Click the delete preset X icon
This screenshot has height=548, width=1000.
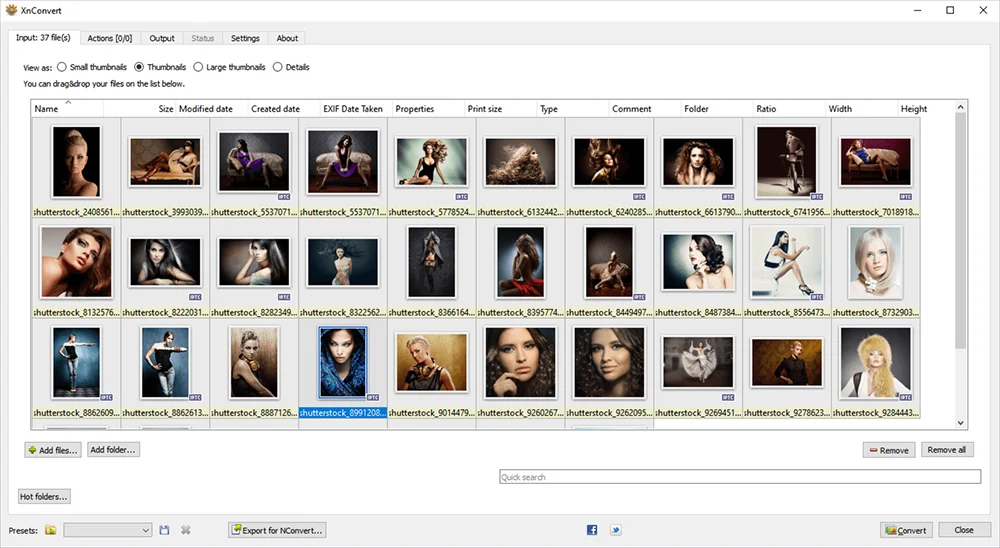[x=185, y=530]
